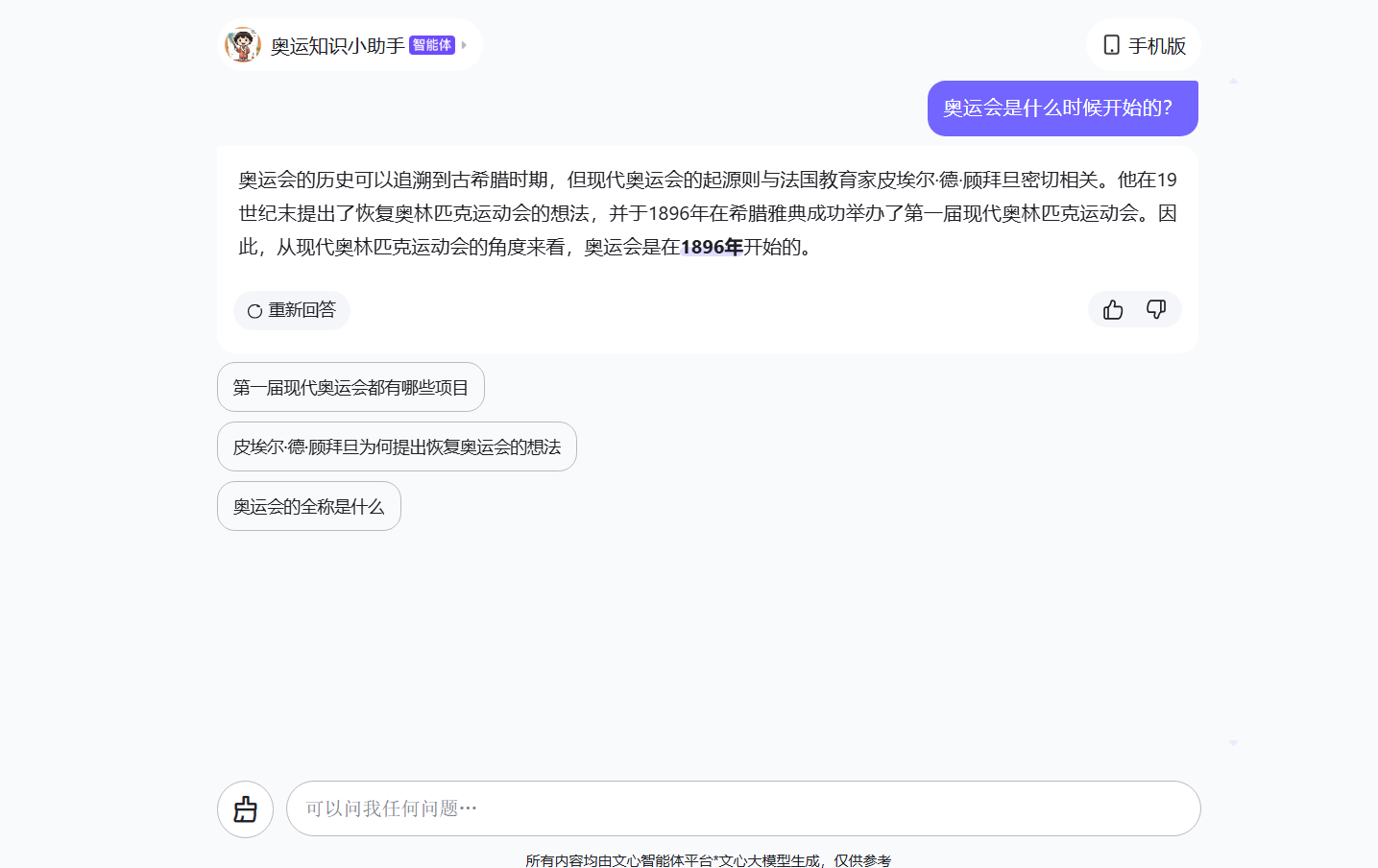This screenshot has width=1378, height=868.
Task: Dislike the answer with thumbs-down icon
Action: pos(1156,309)
